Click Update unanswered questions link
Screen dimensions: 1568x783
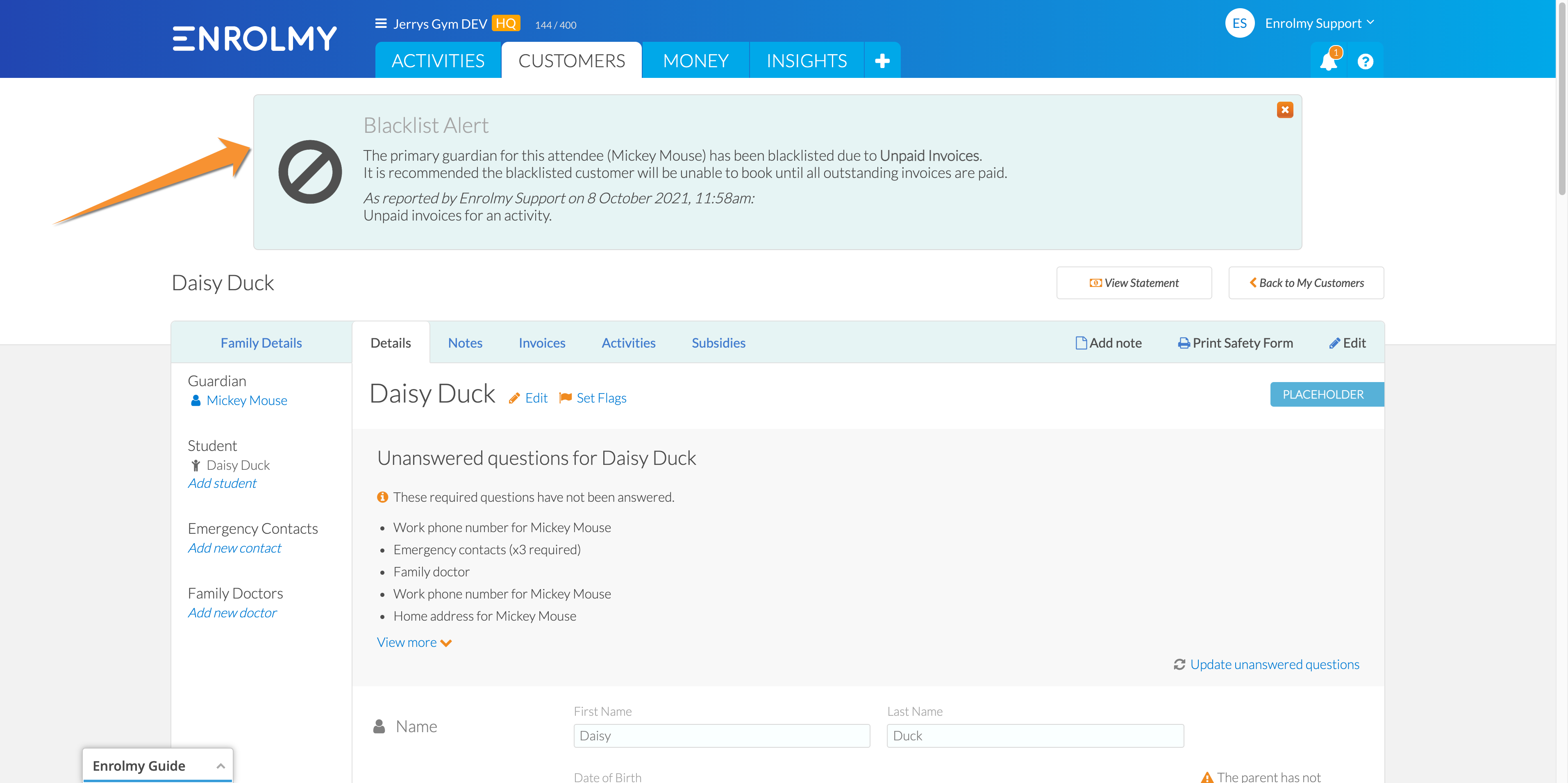tap(1275, 664)
